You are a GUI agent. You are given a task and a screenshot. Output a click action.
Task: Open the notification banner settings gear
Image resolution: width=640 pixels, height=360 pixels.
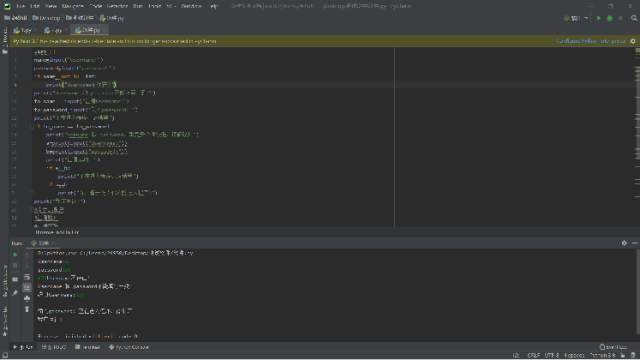coord(633,41)
